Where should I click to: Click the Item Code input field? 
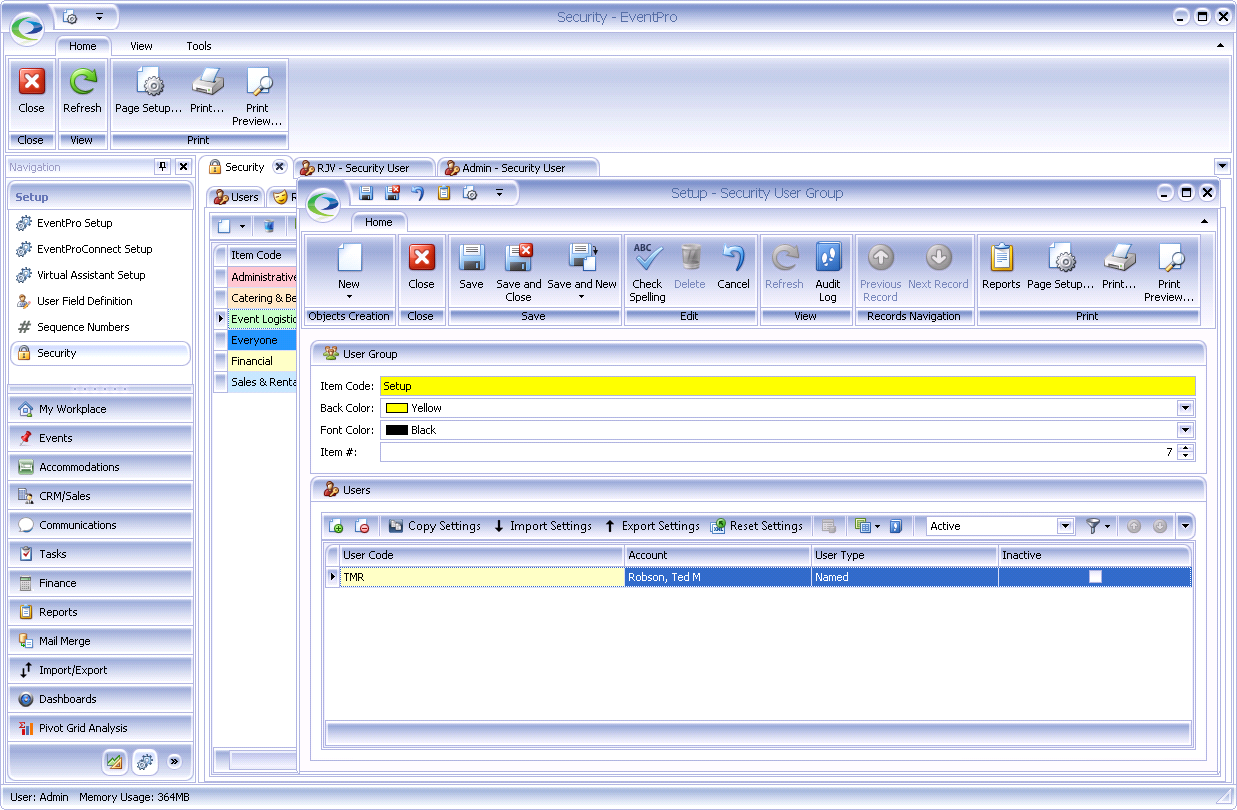[x=788, y=386]
